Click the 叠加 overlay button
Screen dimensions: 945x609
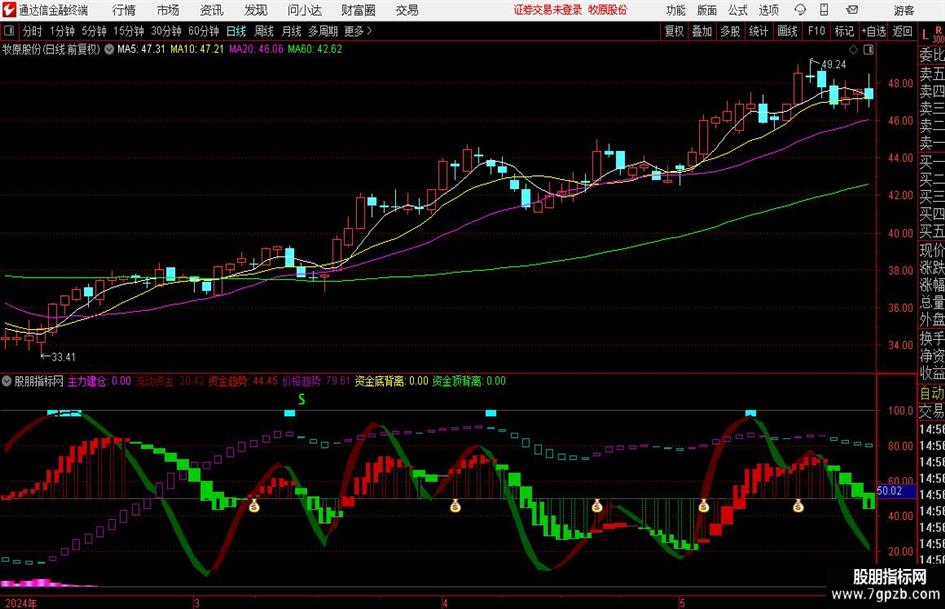click(702, 31)
